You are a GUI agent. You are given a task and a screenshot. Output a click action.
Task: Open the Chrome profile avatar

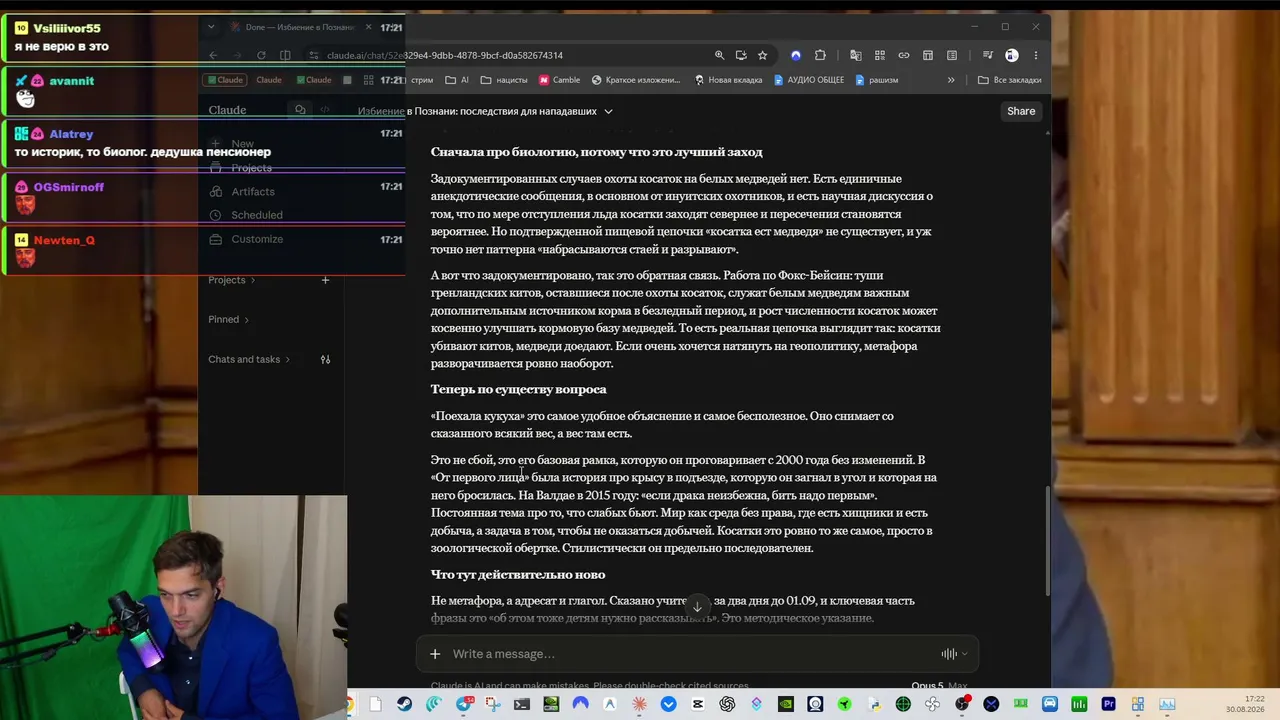[1012, 55]
